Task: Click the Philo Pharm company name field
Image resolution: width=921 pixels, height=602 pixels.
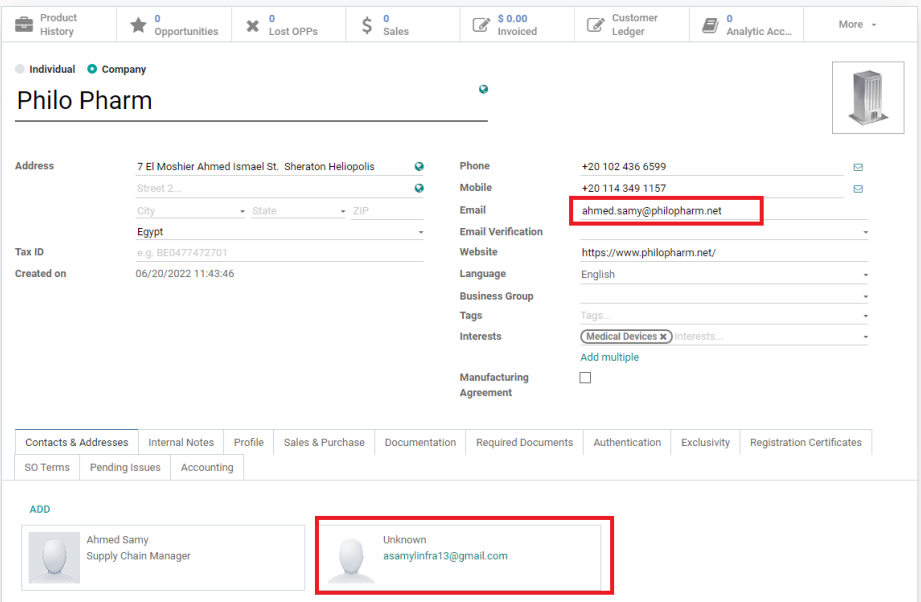Action: click(x=251, y=100)
